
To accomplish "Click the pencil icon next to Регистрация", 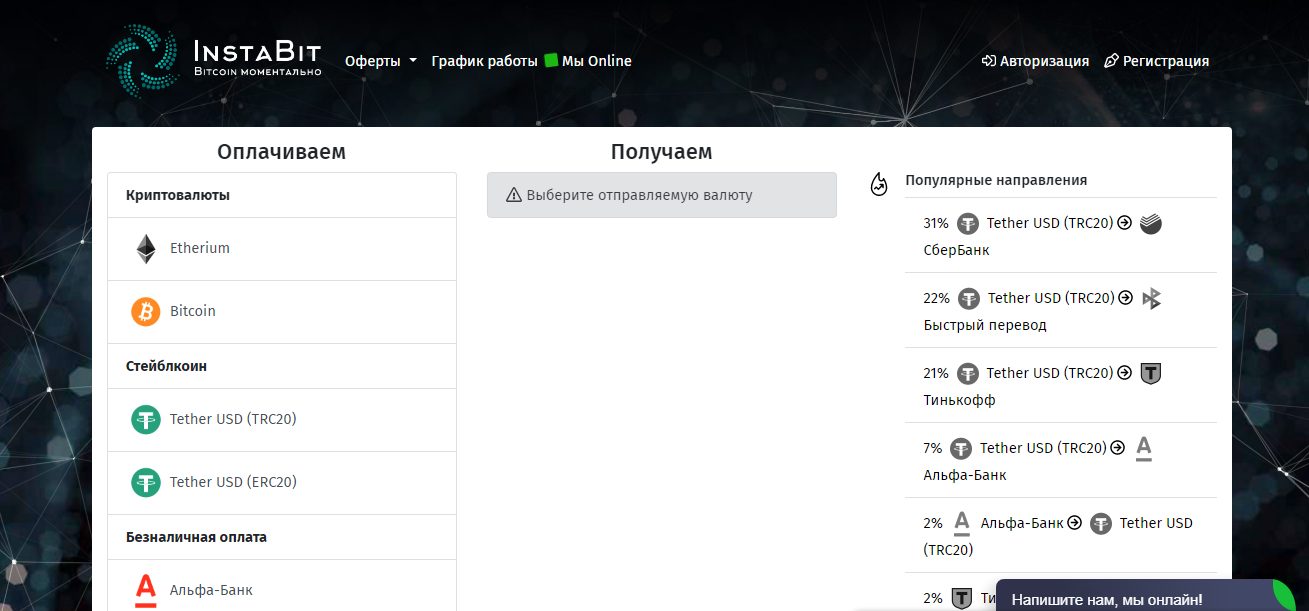I will (1111, 61).
